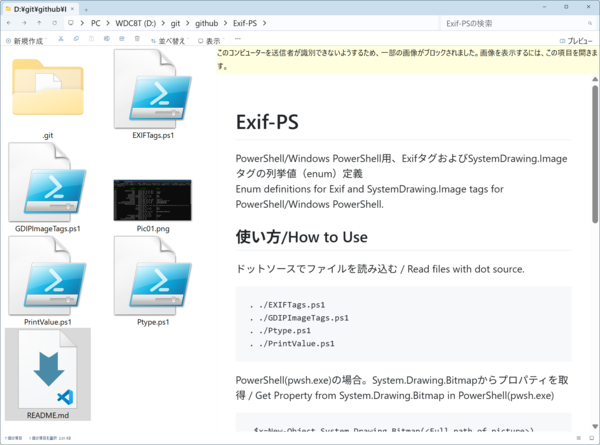600x445 pixels.
Task: Click the ./Ptype.ps1 code line
Action: pos(280,331)
